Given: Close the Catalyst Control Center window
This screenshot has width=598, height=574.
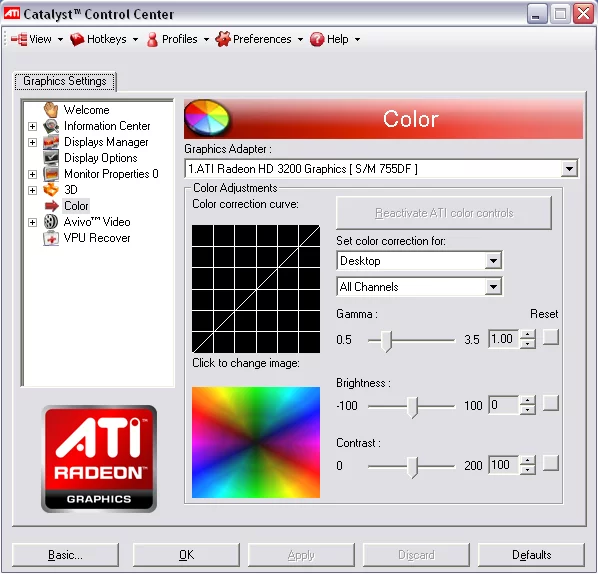Looking at the screenshot, I should pyautogui.click(x=584, y=14).
